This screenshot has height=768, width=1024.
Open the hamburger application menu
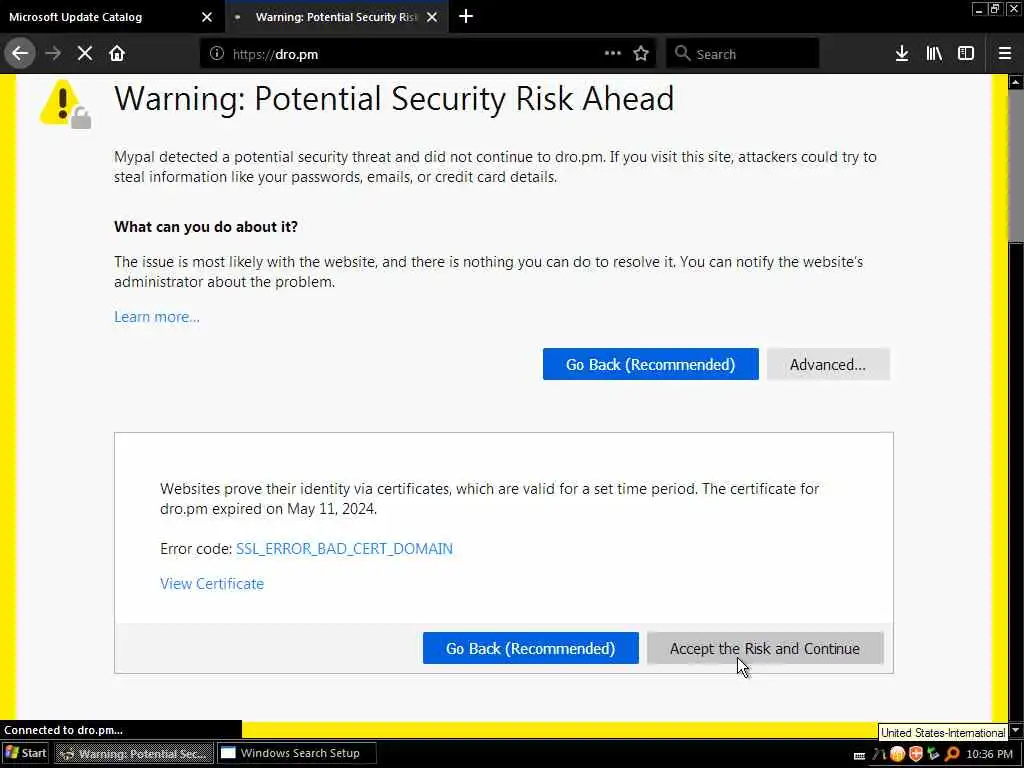pyautogui.click(x=1005, y=54)
